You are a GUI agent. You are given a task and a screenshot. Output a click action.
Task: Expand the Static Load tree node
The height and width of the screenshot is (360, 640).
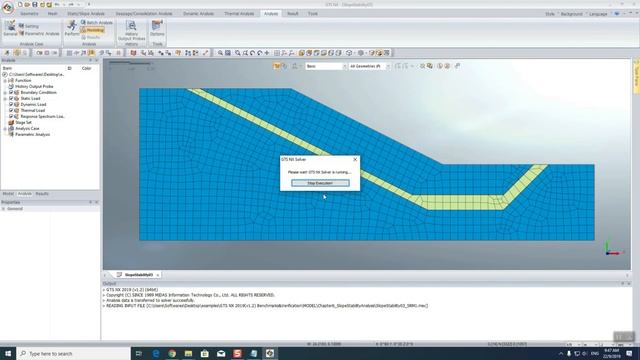click(x=5, y=98)
